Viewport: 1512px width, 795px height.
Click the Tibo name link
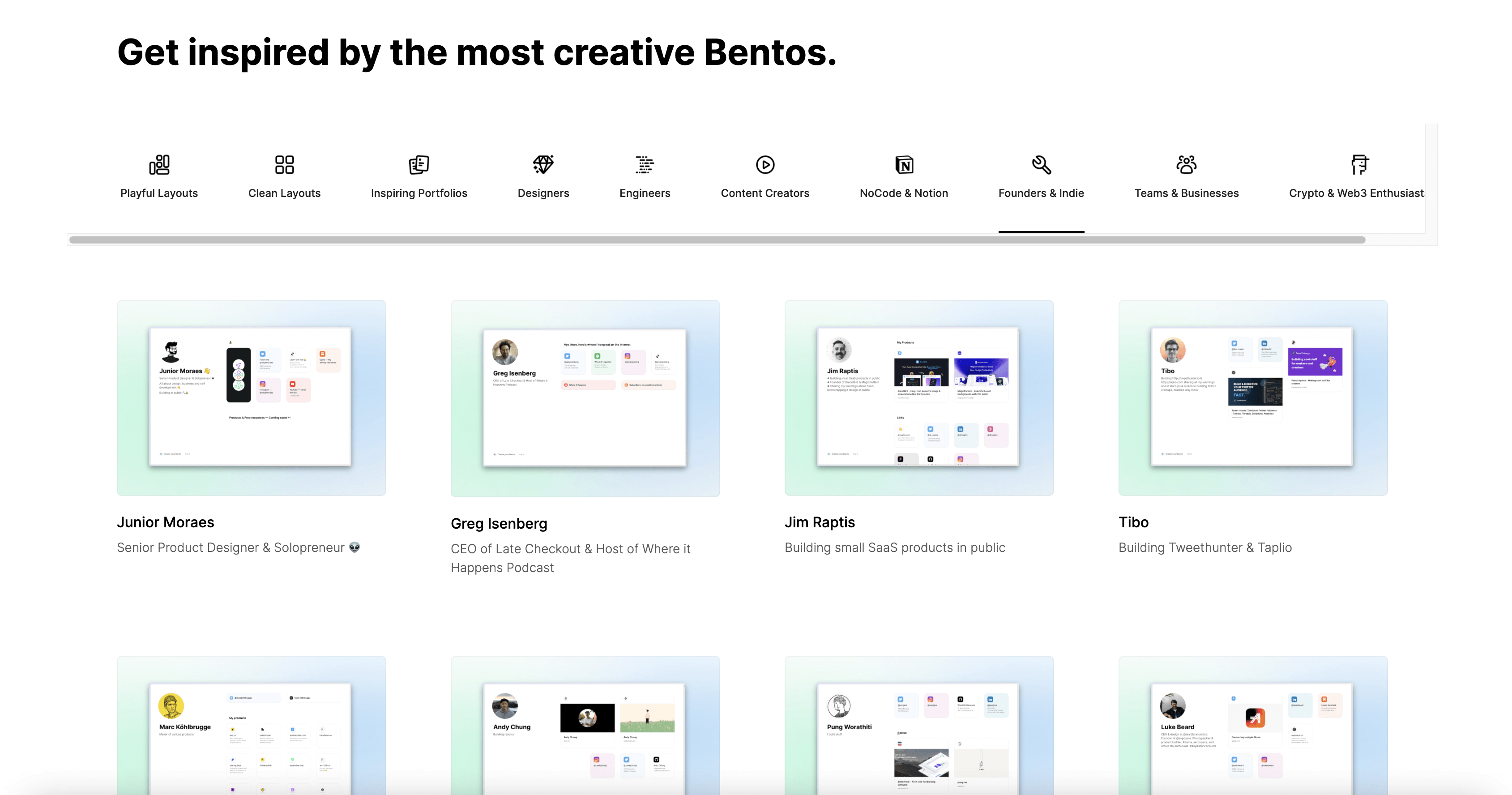coord(1133,522)
